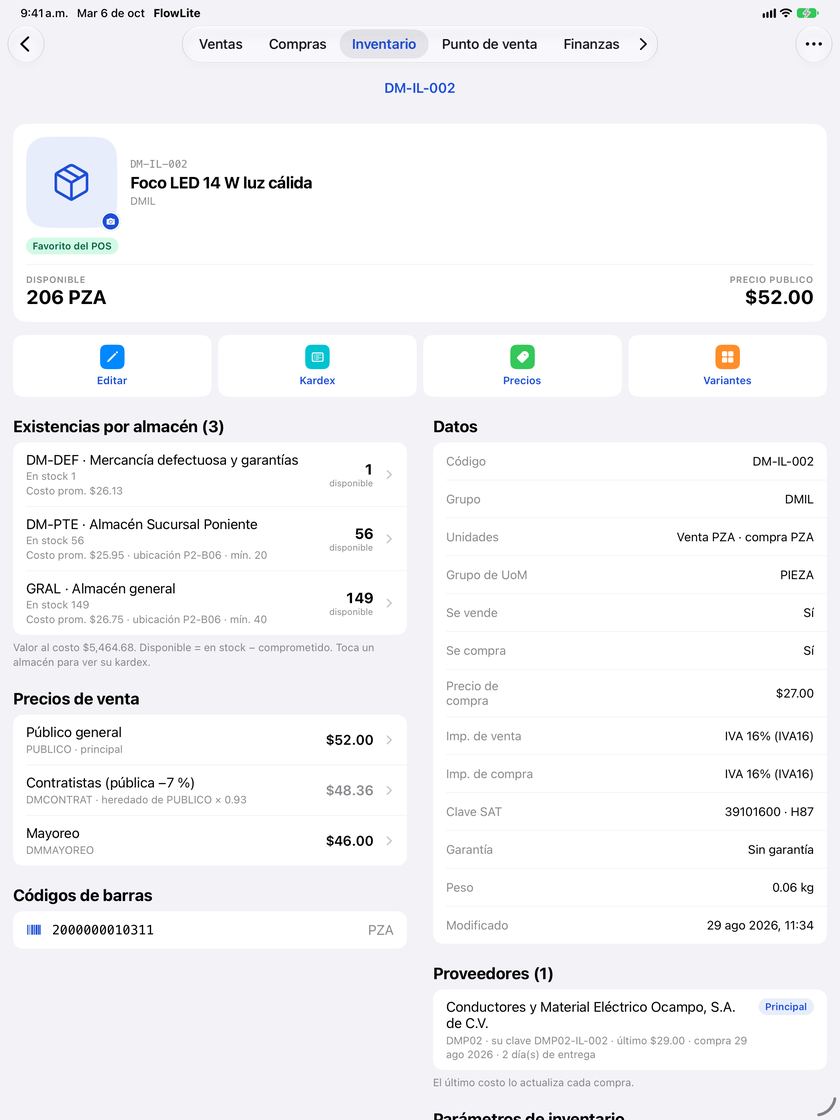Tap Sin garantía value
The image size is (840, 1120).
[781, 849]
